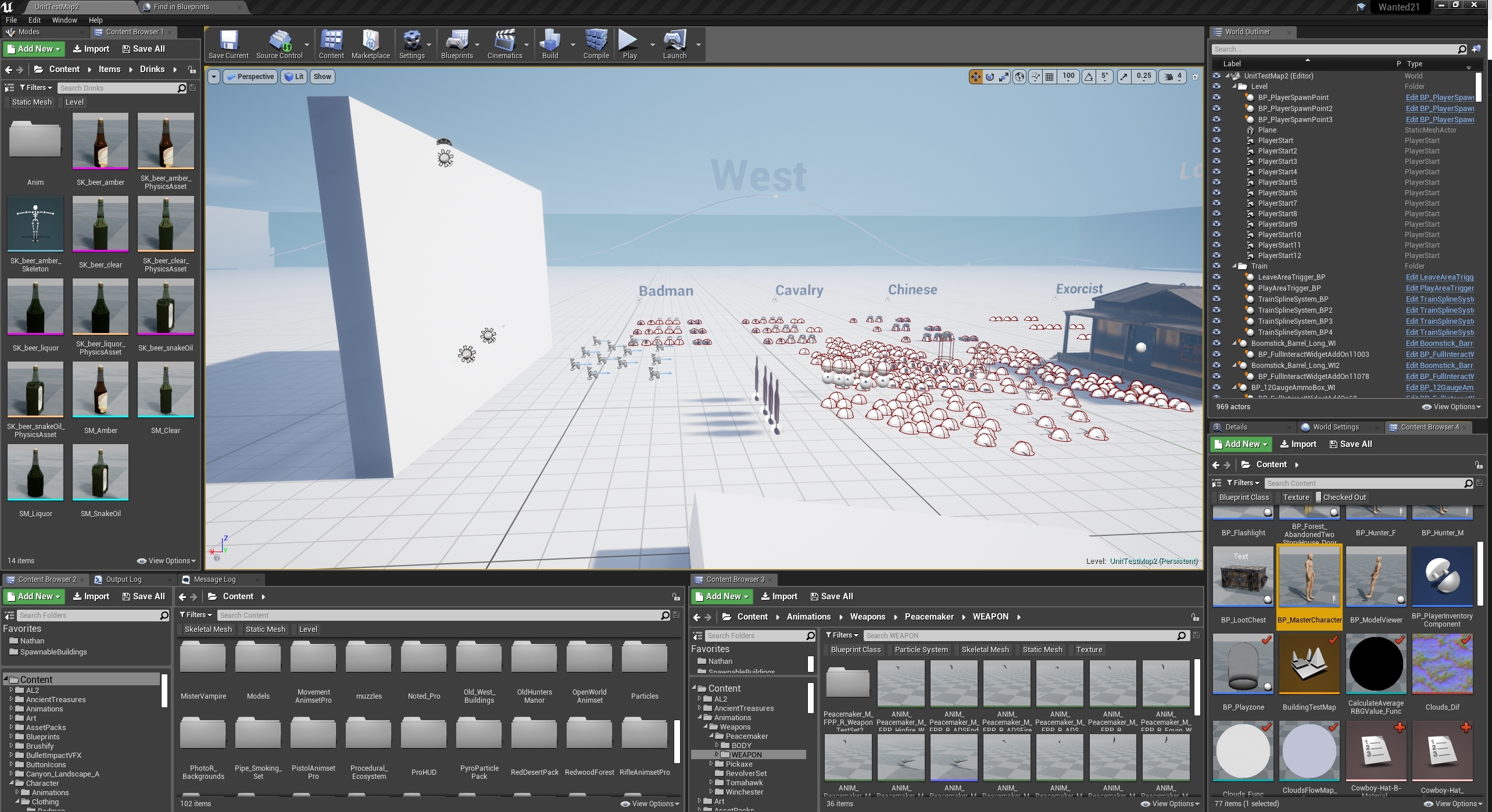Start Play mode from the toolbar
The image size is (1492, 812).
628,44
